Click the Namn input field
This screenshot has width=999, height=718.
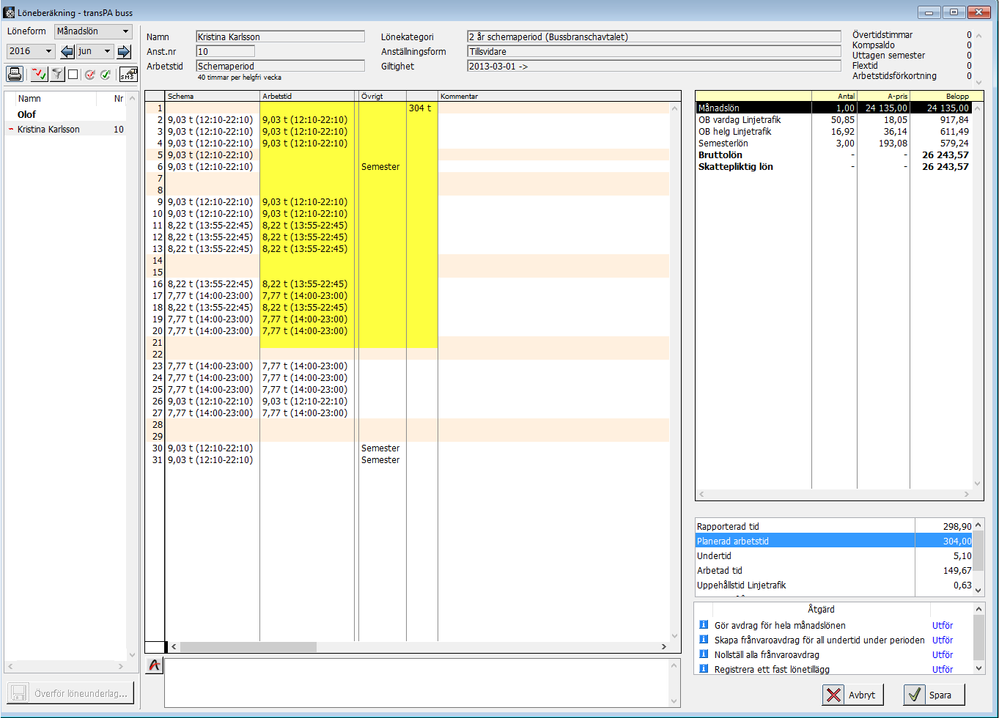280,37
